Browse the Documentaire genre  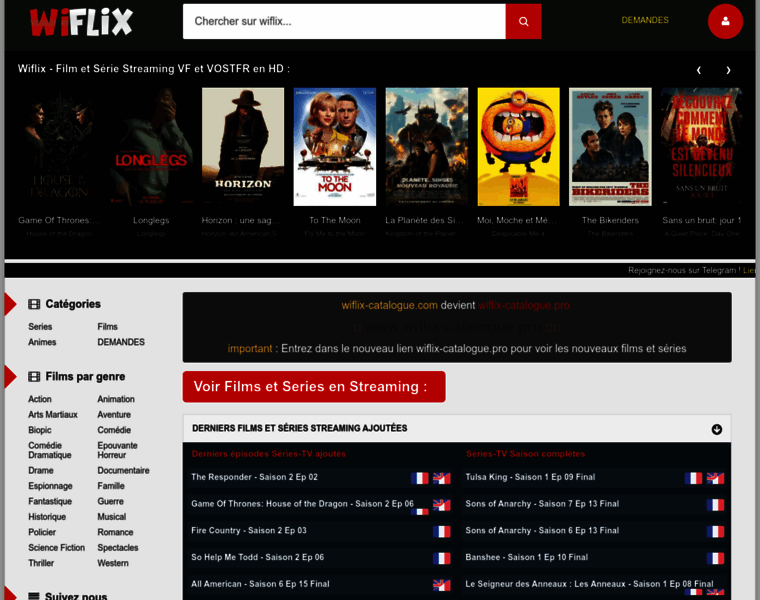[124, 471]
